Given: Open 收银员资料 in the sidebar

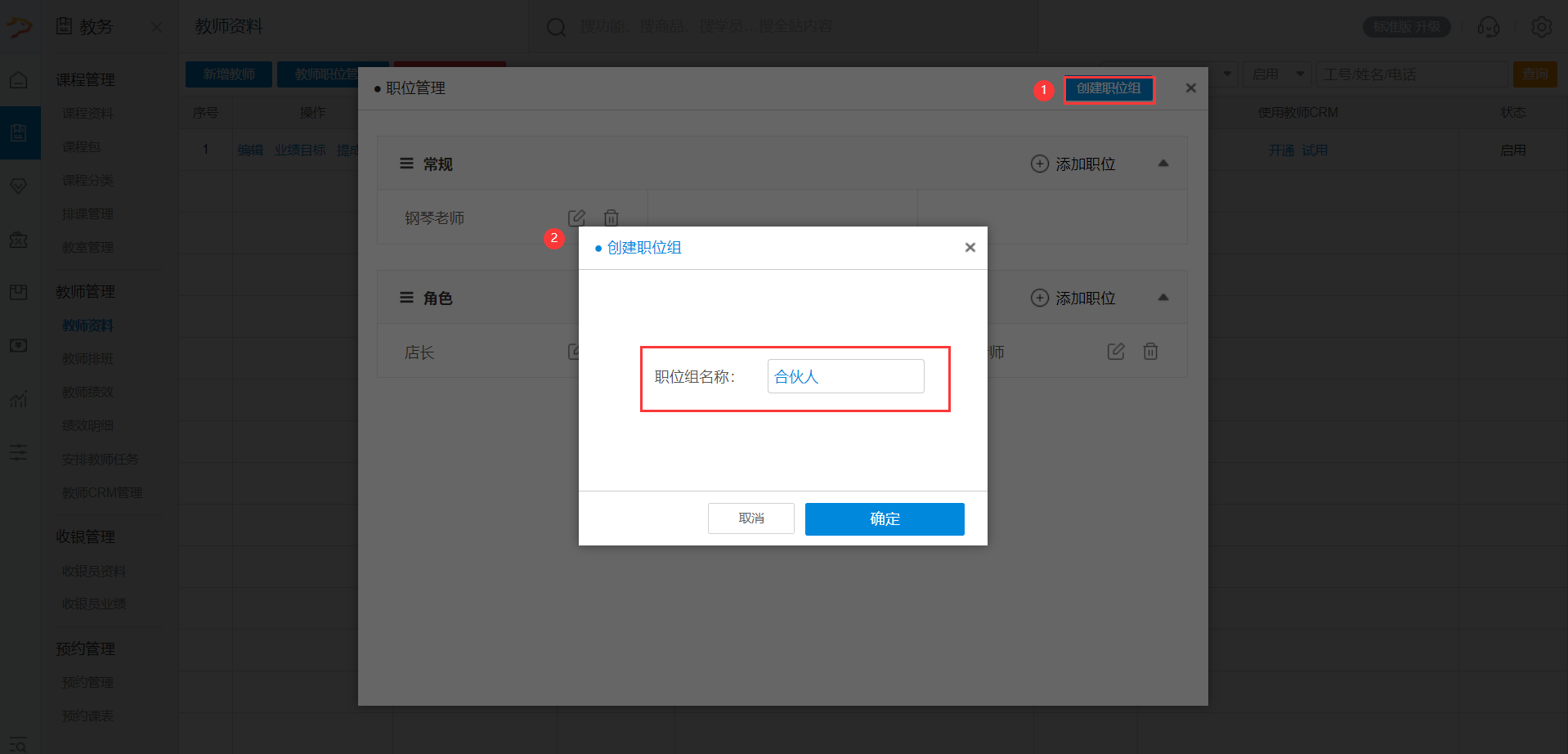Looking at the screenshot, I should coord(94,571).
